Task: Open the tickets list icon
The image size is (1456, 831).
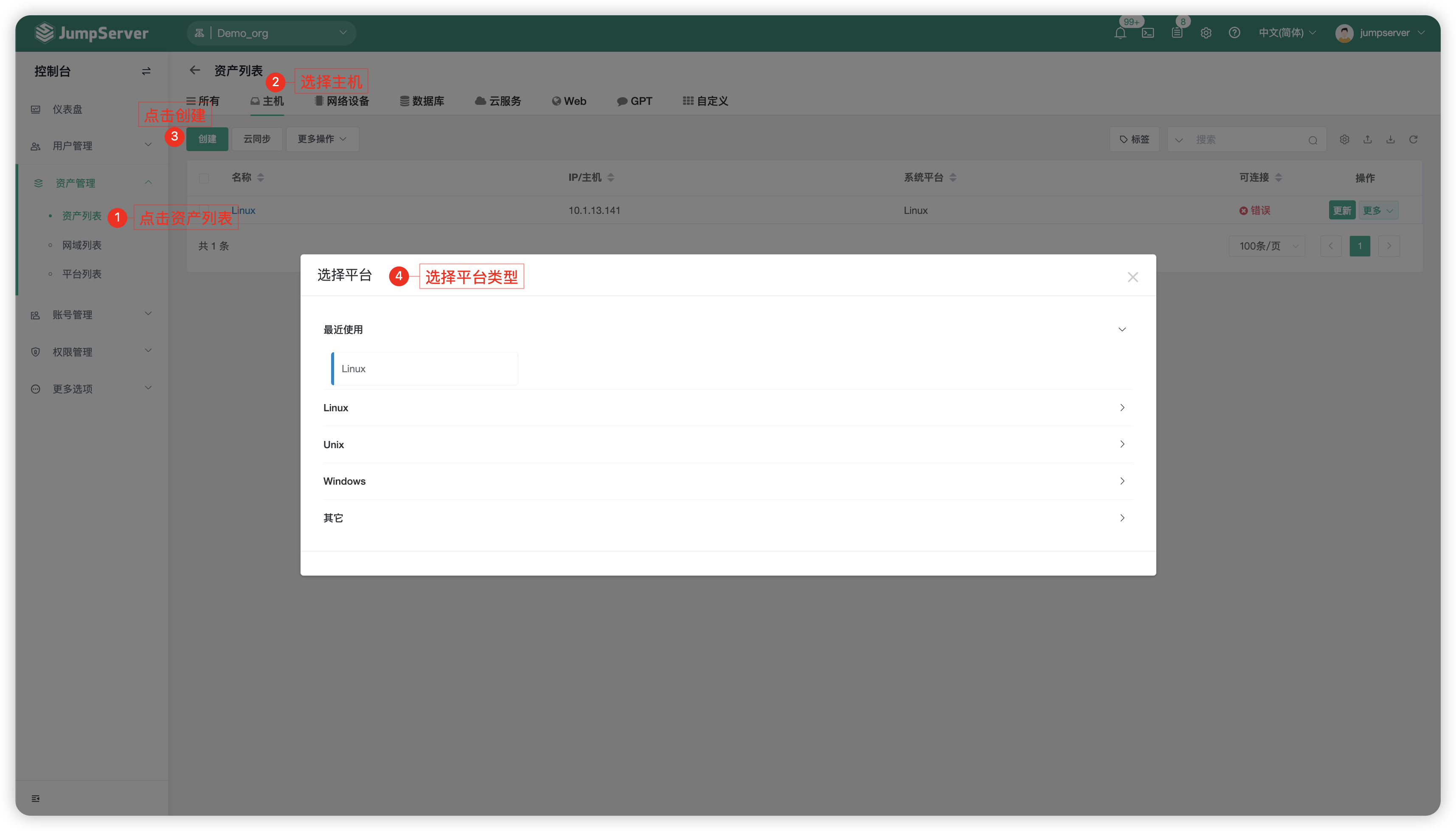Action: pos(1177,33)
